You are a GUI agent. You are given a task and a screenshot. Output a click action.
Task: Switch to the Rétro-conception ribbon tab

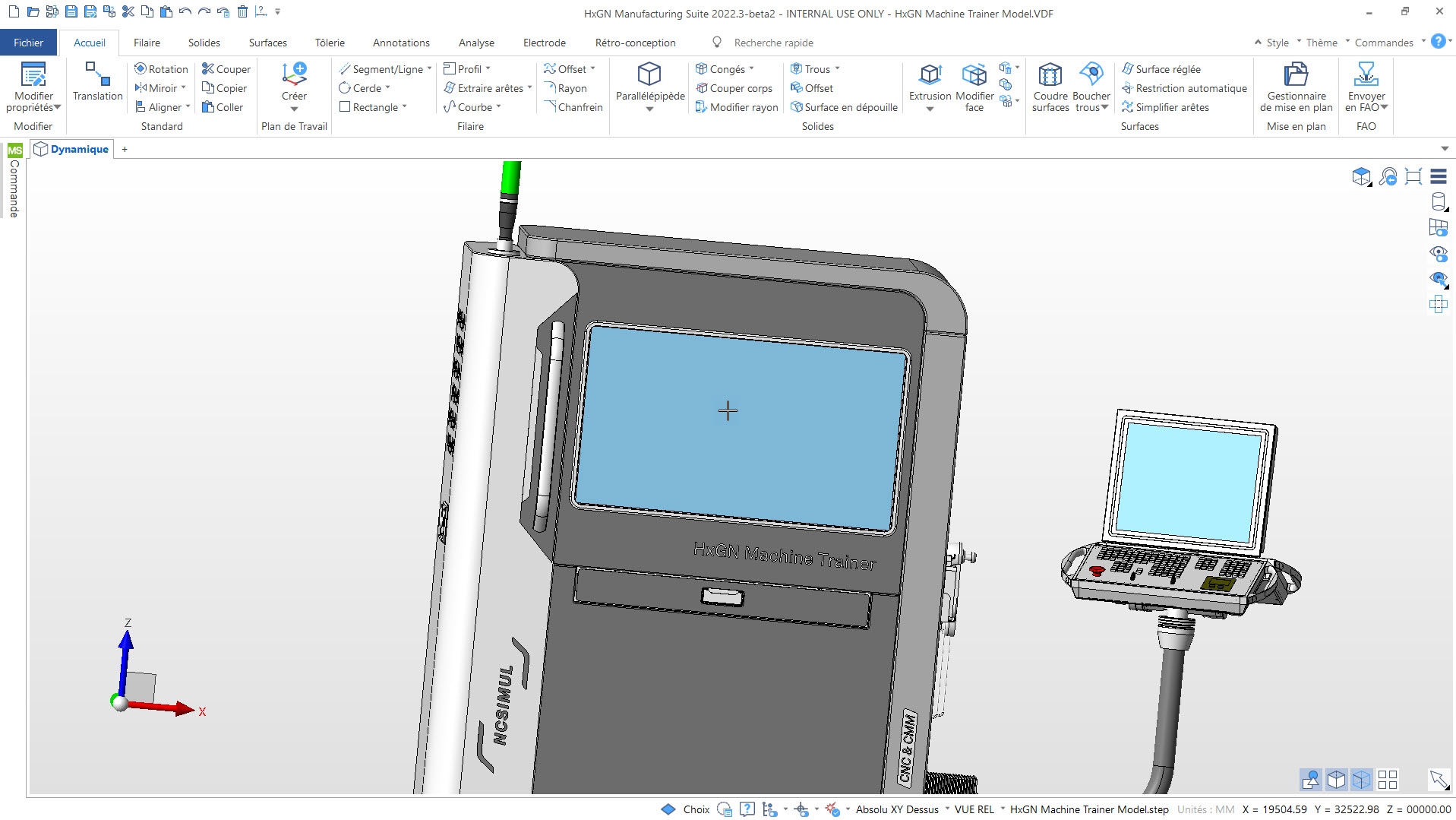click(635, 43)
